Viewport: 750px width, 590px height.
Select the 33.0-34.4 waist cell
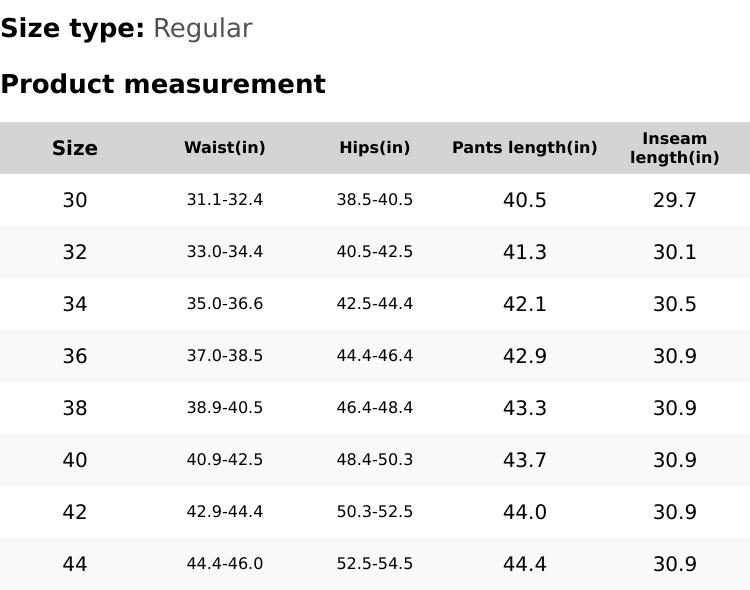pos(225,252)
